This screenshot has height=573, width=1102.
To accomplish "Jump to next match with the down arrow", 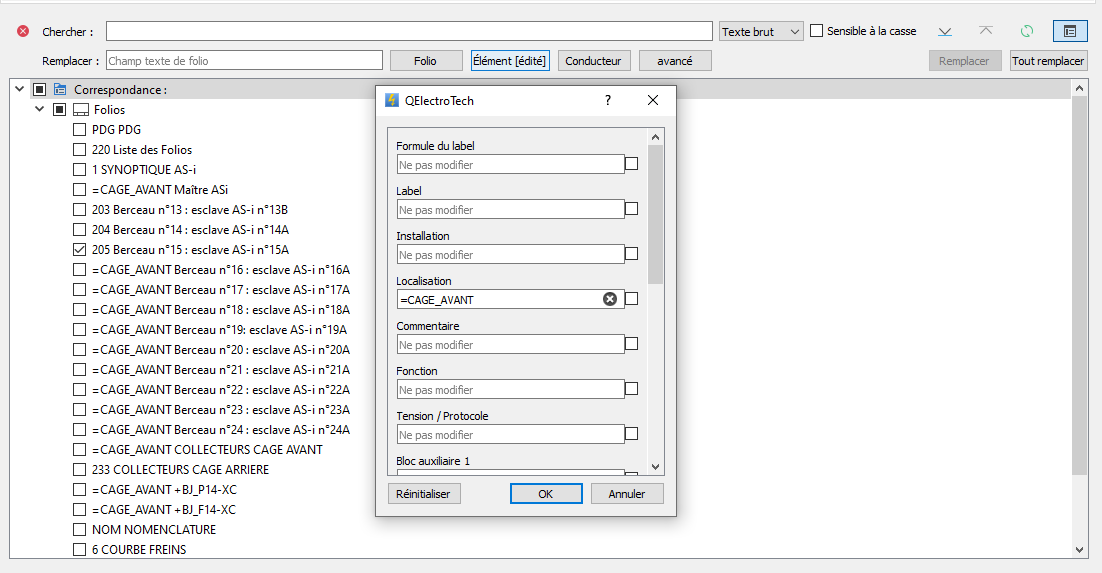I will (944, 31).
